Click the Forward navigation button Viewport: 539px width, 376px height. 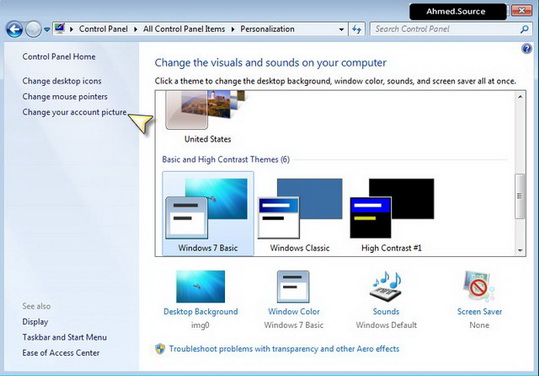pos(33,30)
